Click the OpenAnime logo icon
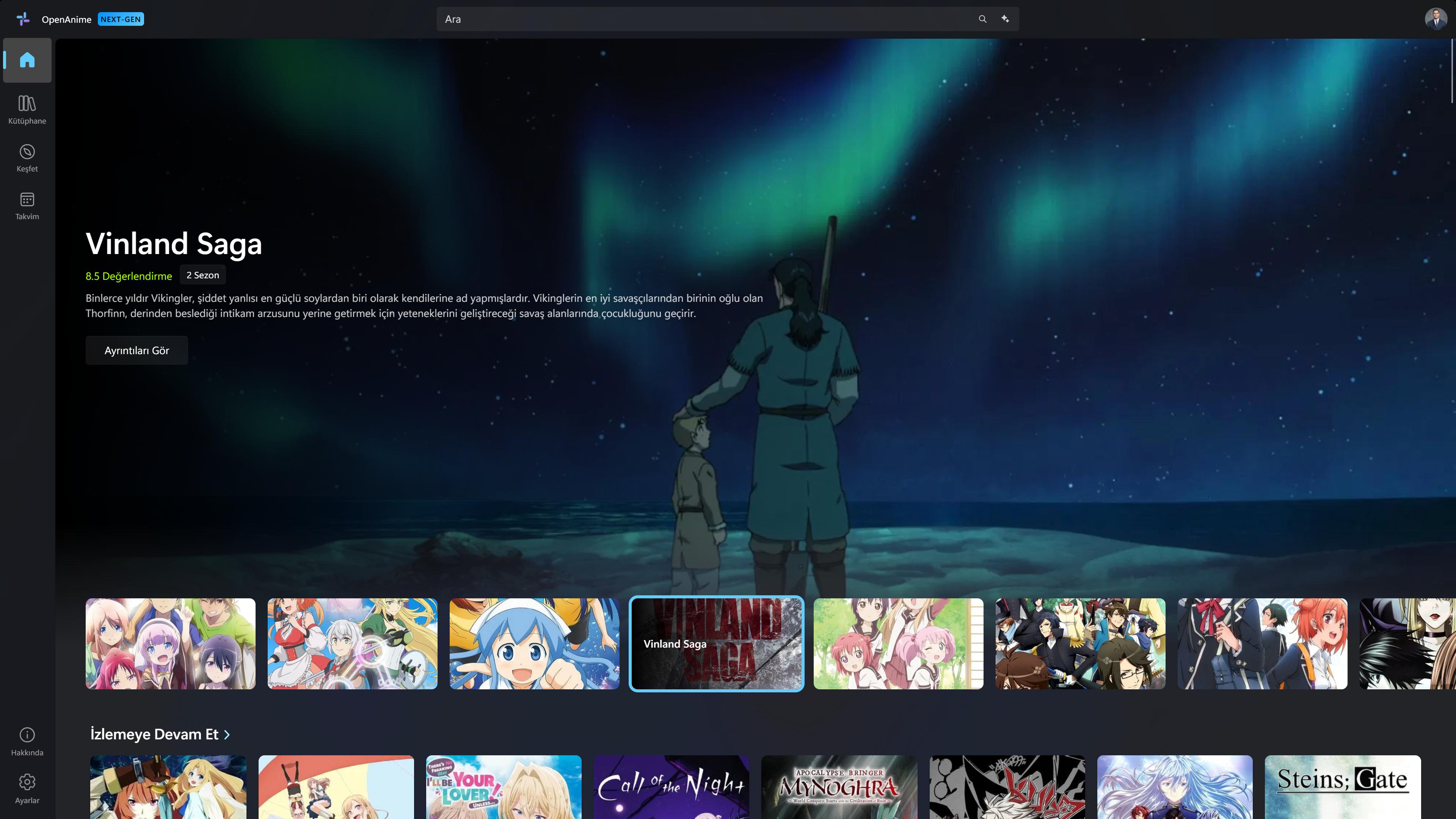The image size is (1456, 819). coord(23,19)
